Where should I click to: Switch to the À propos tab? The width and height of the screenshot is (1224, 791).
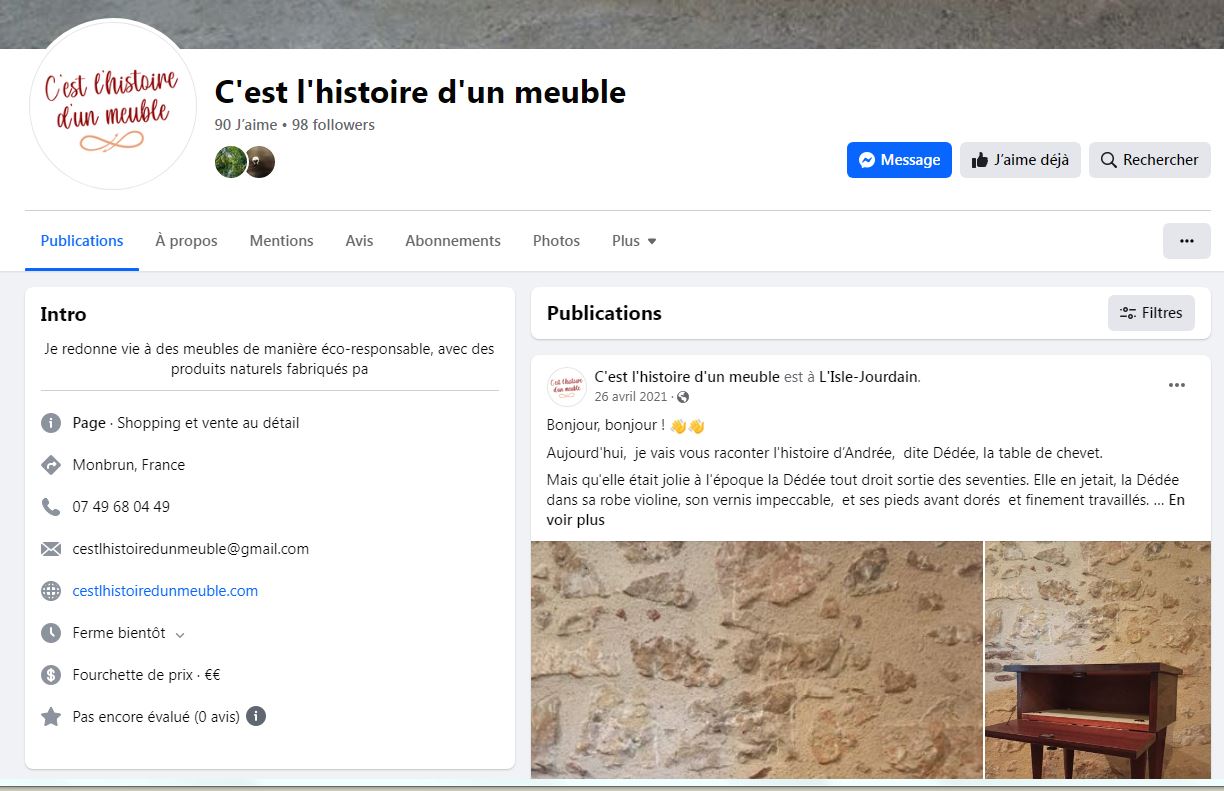186,241
